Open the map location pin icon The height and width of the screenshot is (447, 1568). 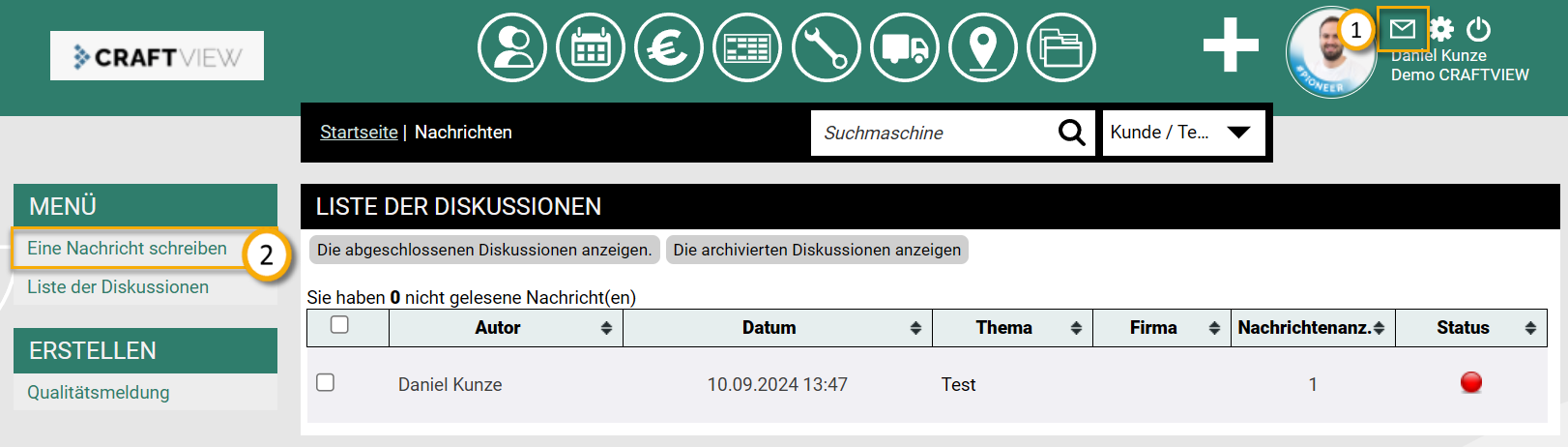click(x=983, y=47)
